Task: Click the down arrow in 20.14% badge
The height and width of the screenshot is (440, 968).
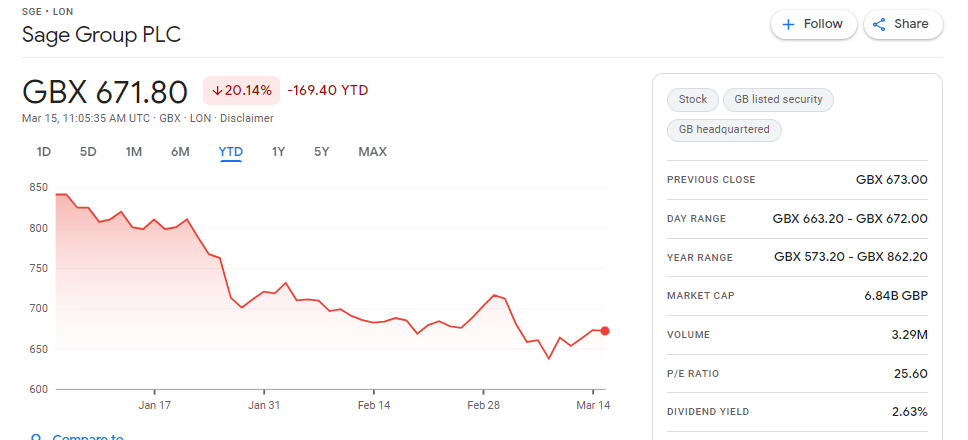Action: pyautogui.click(x=217, y=91)
